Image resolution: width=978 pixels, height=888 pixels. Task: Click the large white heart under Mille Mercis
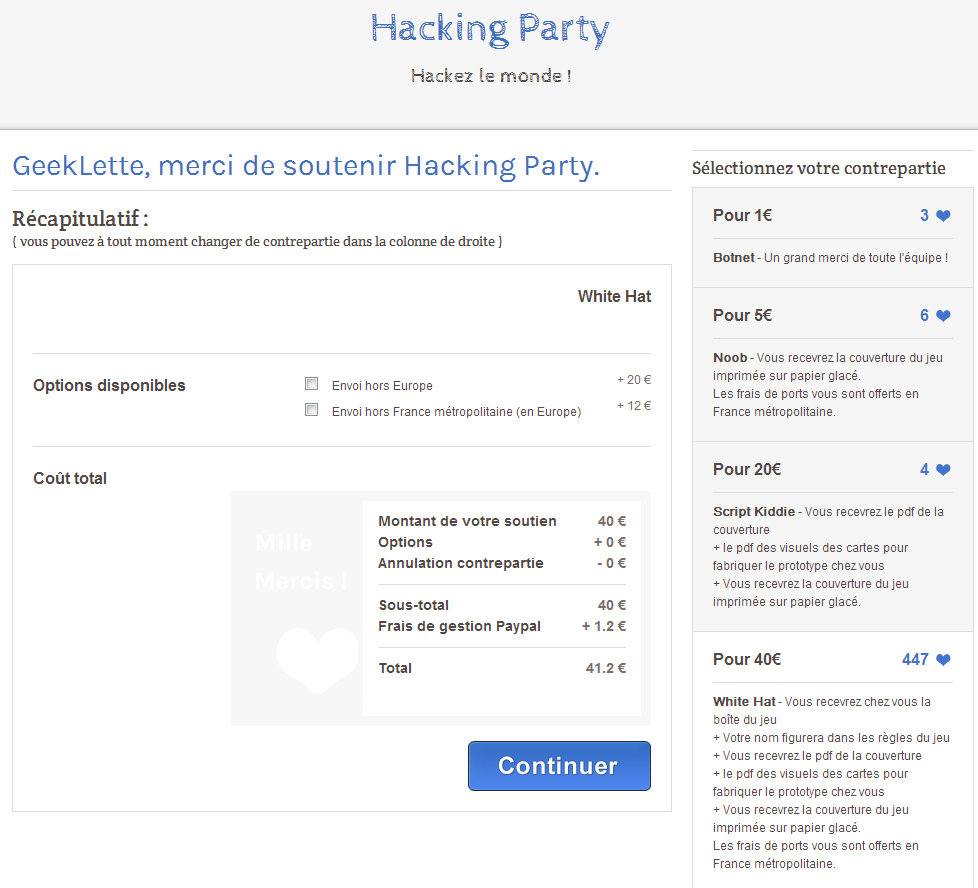[317, 660]
